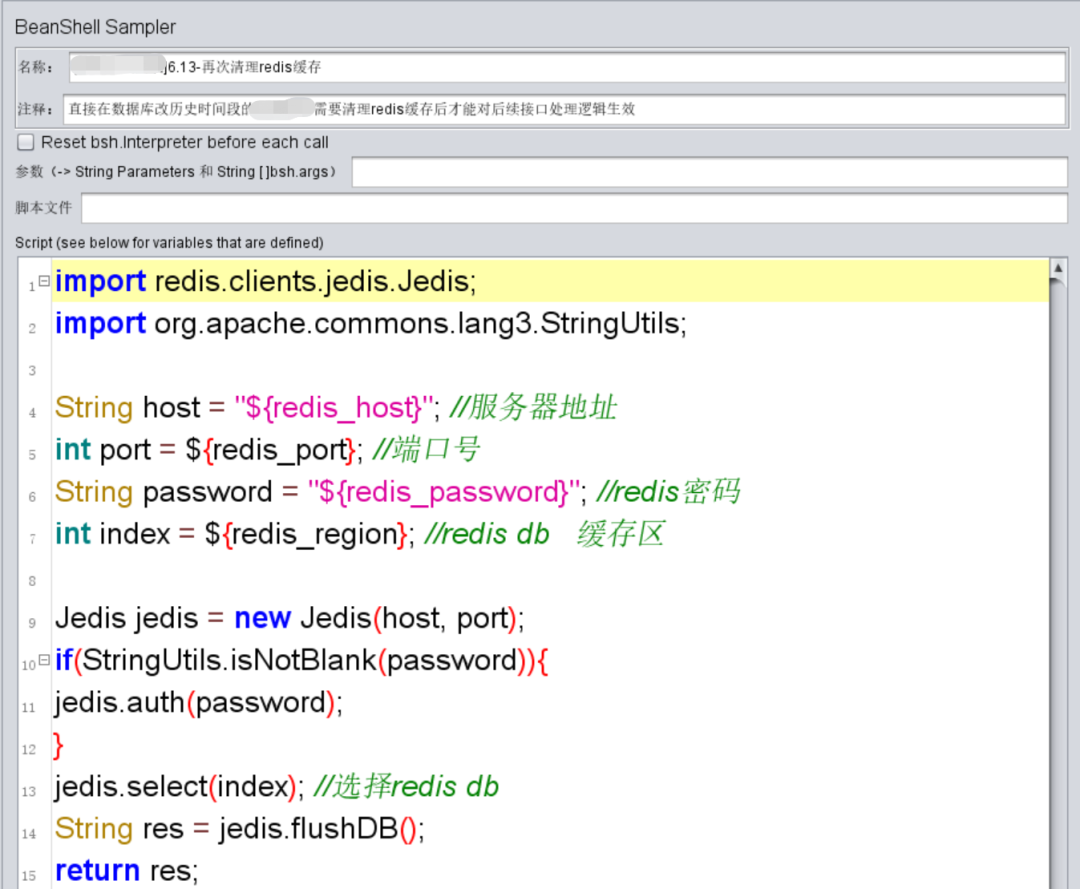Screen dimensions: 1080x889
Task: Click the script scrollbar up arrow
Action: point(1058,268)
